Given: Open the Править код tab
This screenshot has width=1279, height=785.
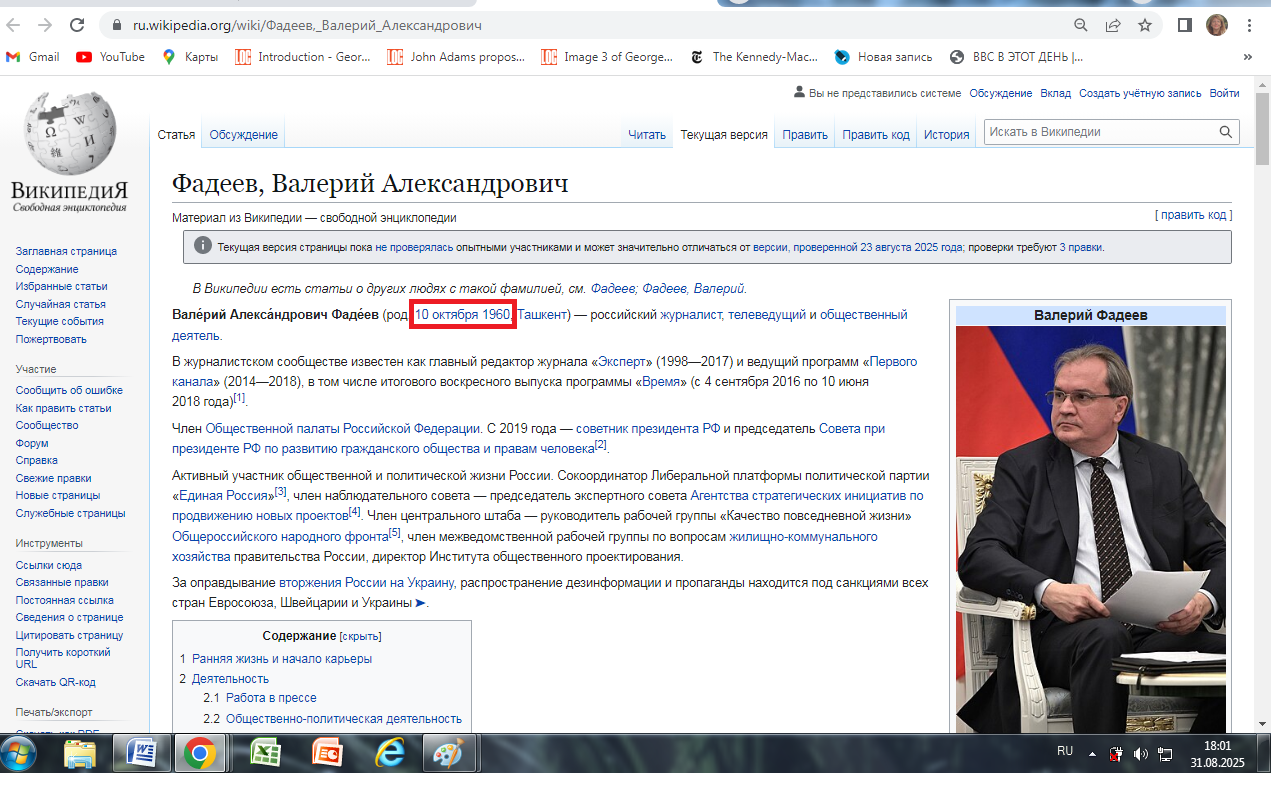Looking at the screenshot, I should click(x=876, y=135).
